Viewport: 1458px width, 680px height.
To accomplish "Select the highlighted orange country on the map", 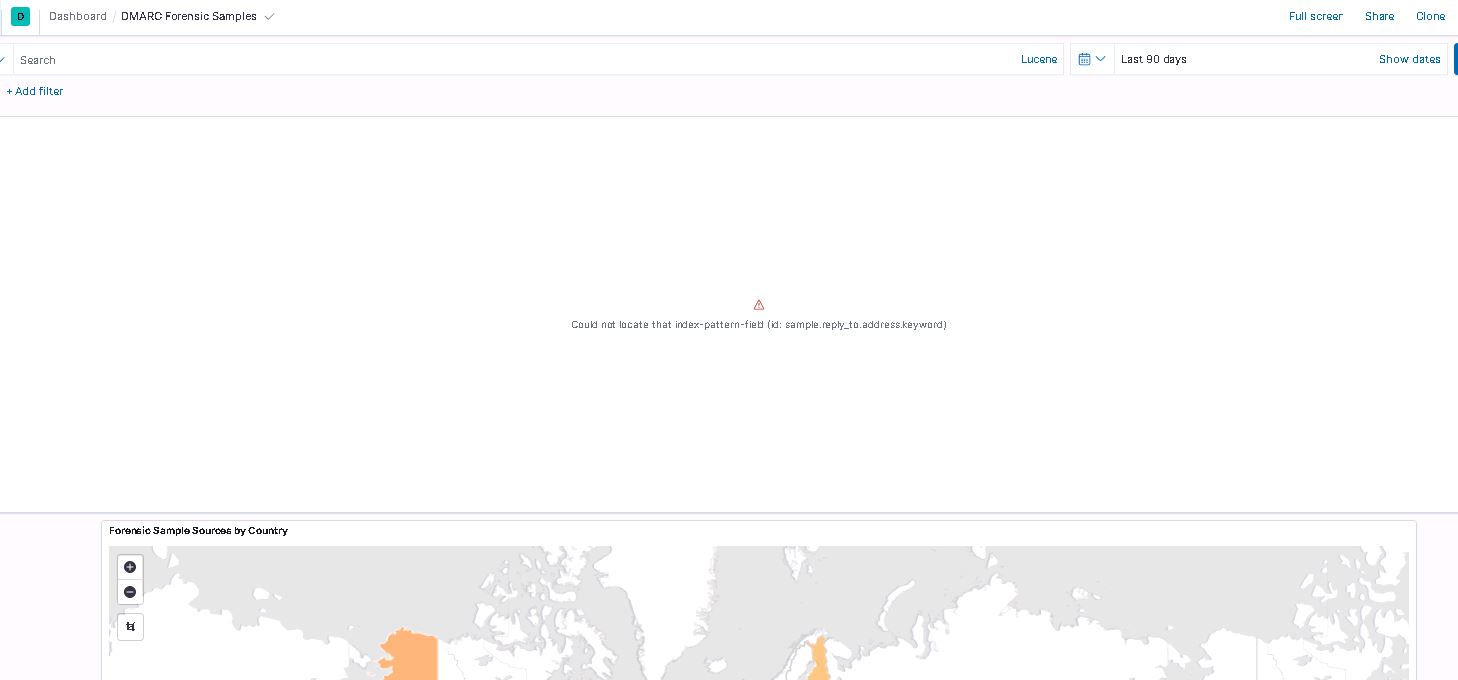I will click(x=410, y=655).
